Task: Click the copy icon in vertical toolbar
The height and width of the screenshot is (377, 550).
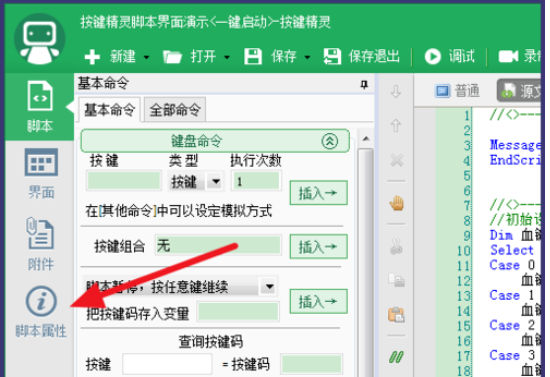Action: tap(396, 280)
